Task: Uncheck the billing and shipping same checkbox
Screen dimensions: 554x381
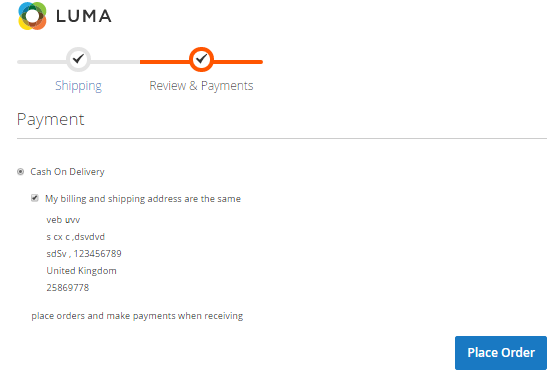Action: (35, 198)
